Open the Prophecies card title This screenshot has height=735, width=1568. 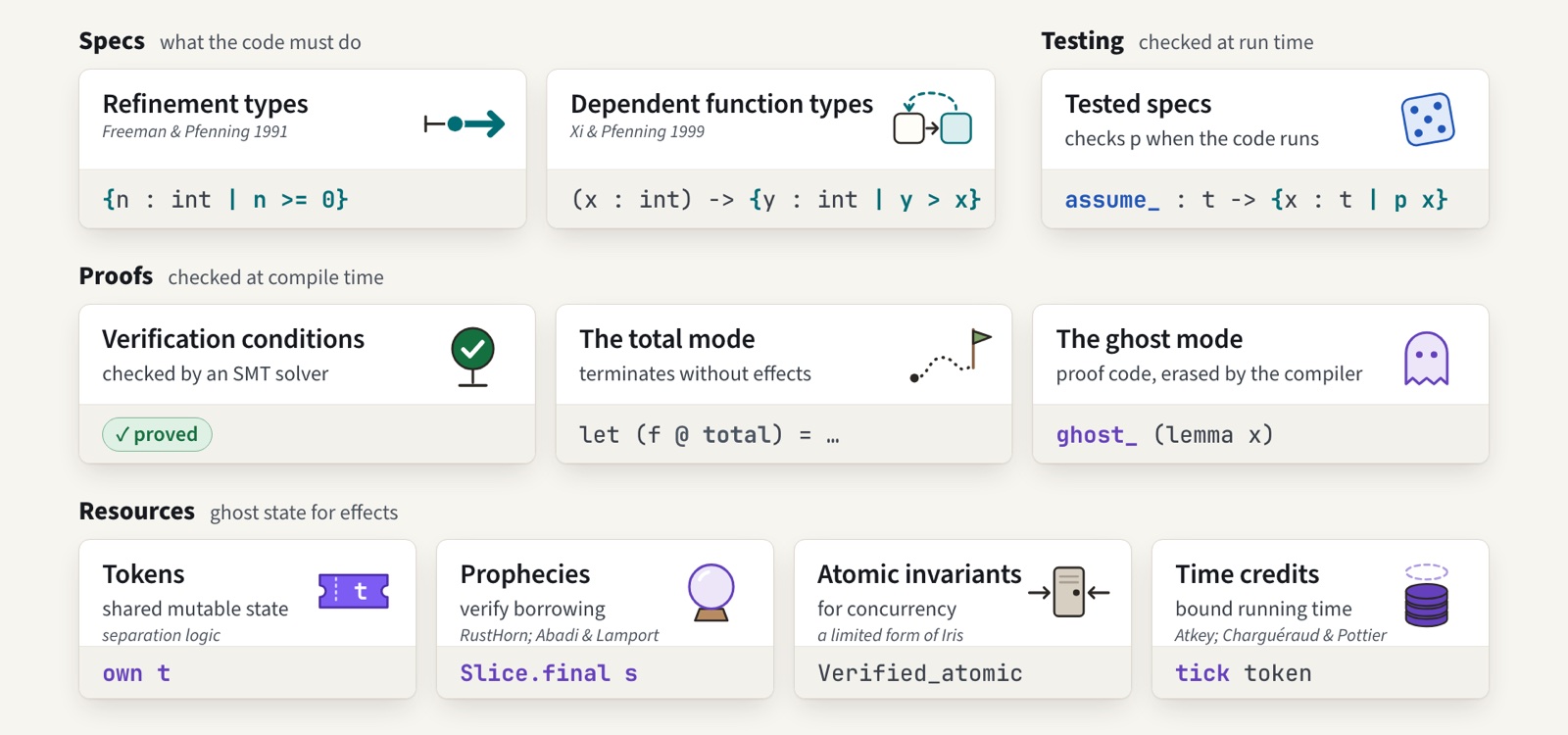click(525, 574)
